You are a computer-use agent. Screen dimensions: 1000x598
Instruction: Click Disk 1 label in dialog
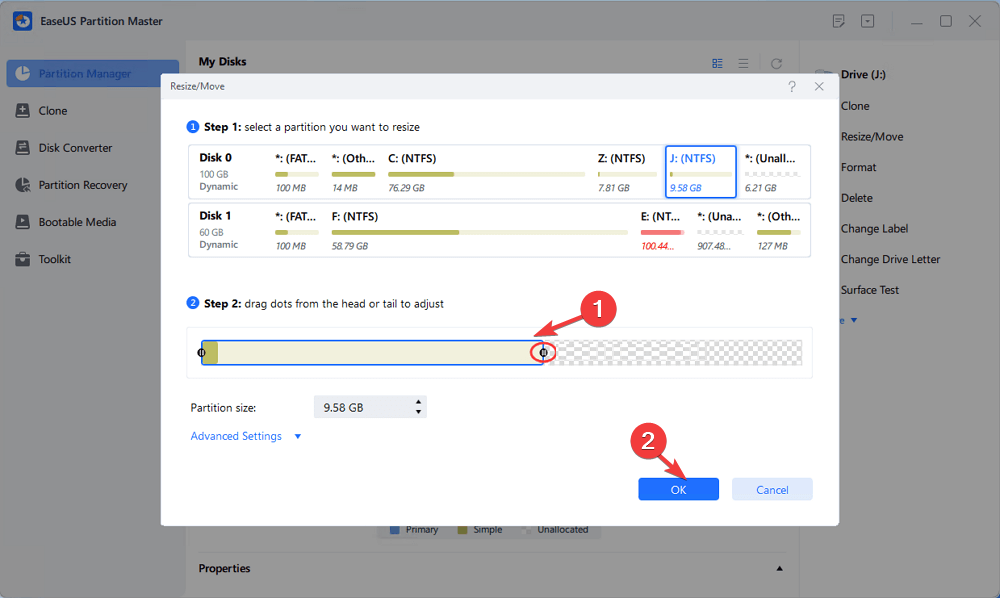click(215, 215)
